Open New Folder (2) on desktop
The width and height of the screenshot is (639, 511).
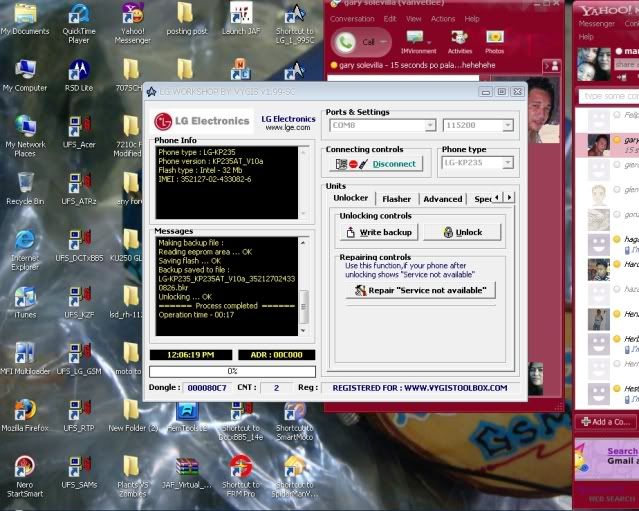coord(132,415)
